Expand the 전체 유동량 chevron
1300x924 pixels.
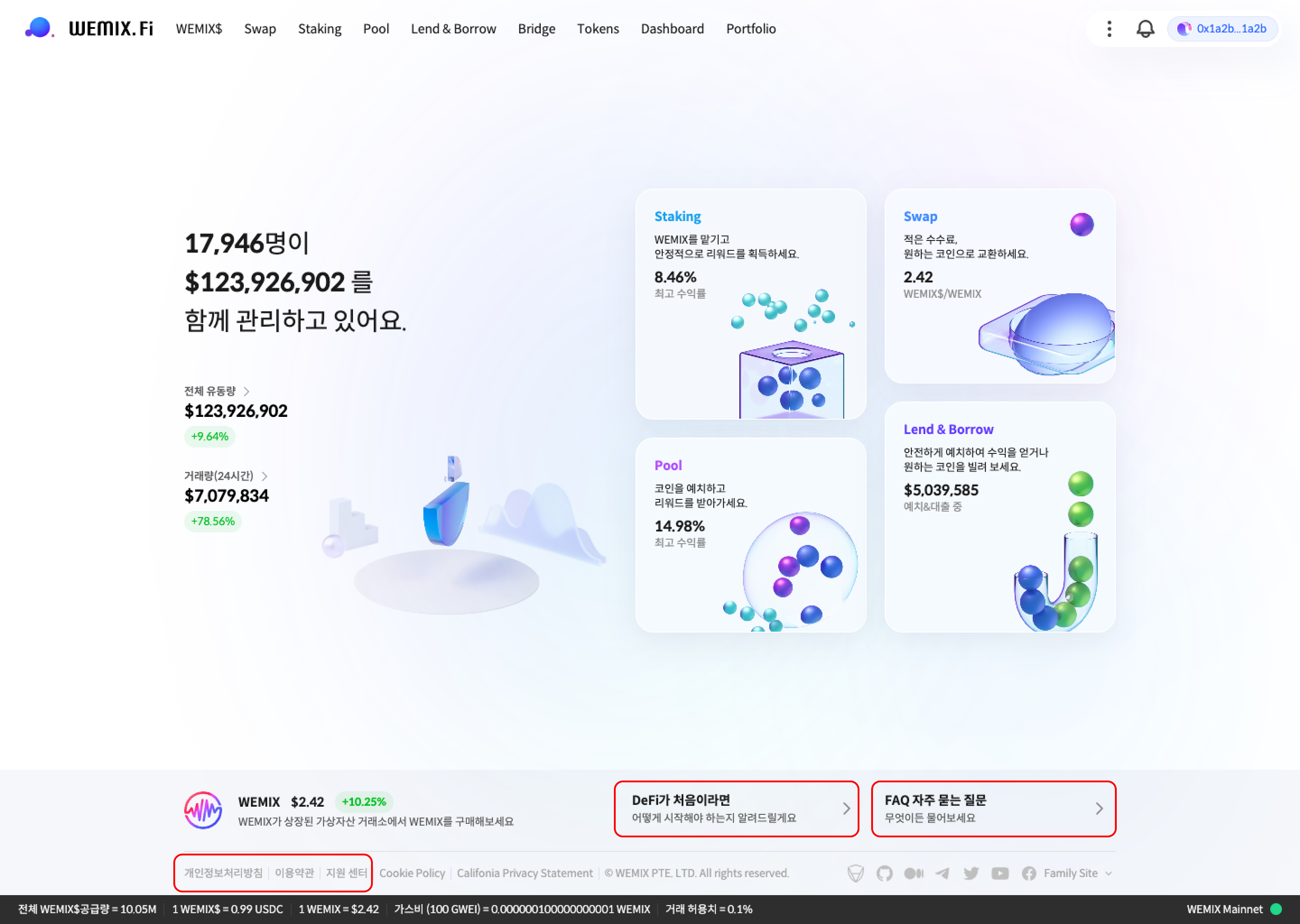pyautogui.click(x=246, y=392)
